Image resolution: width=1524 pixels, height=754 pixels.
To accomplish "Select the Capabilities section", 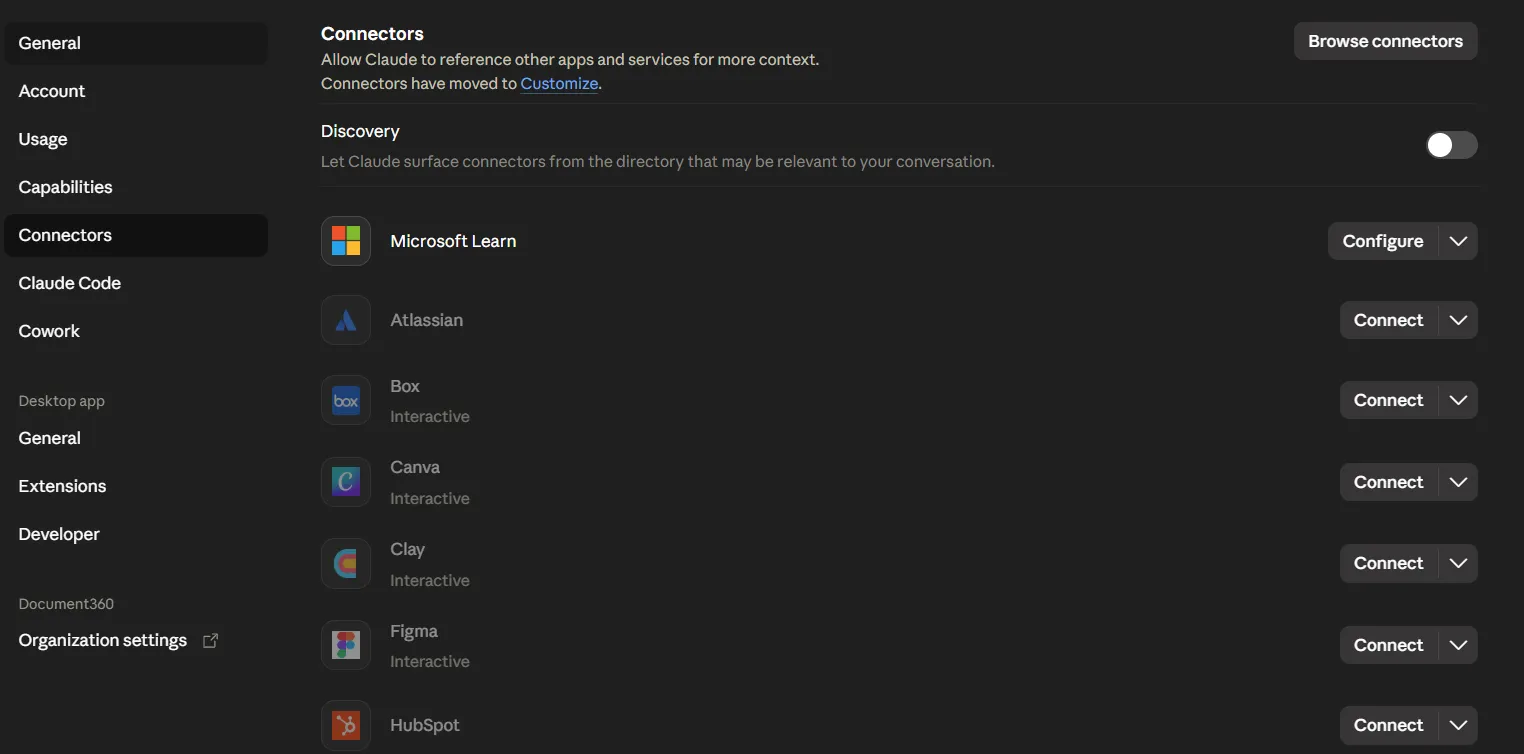I will tap(136, 187).
